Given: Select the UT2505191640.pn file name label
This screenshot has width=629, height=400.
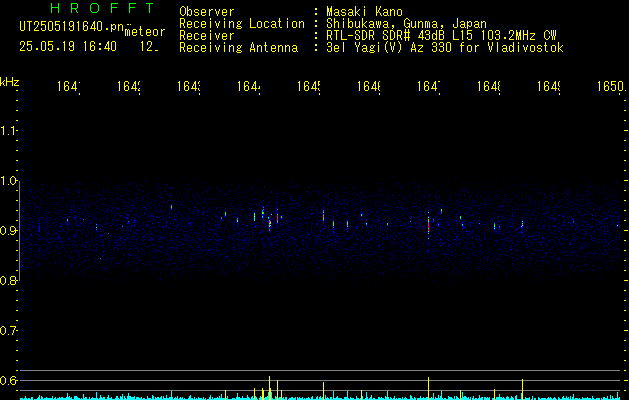Looking at the screenshot, I should point(72,27).
